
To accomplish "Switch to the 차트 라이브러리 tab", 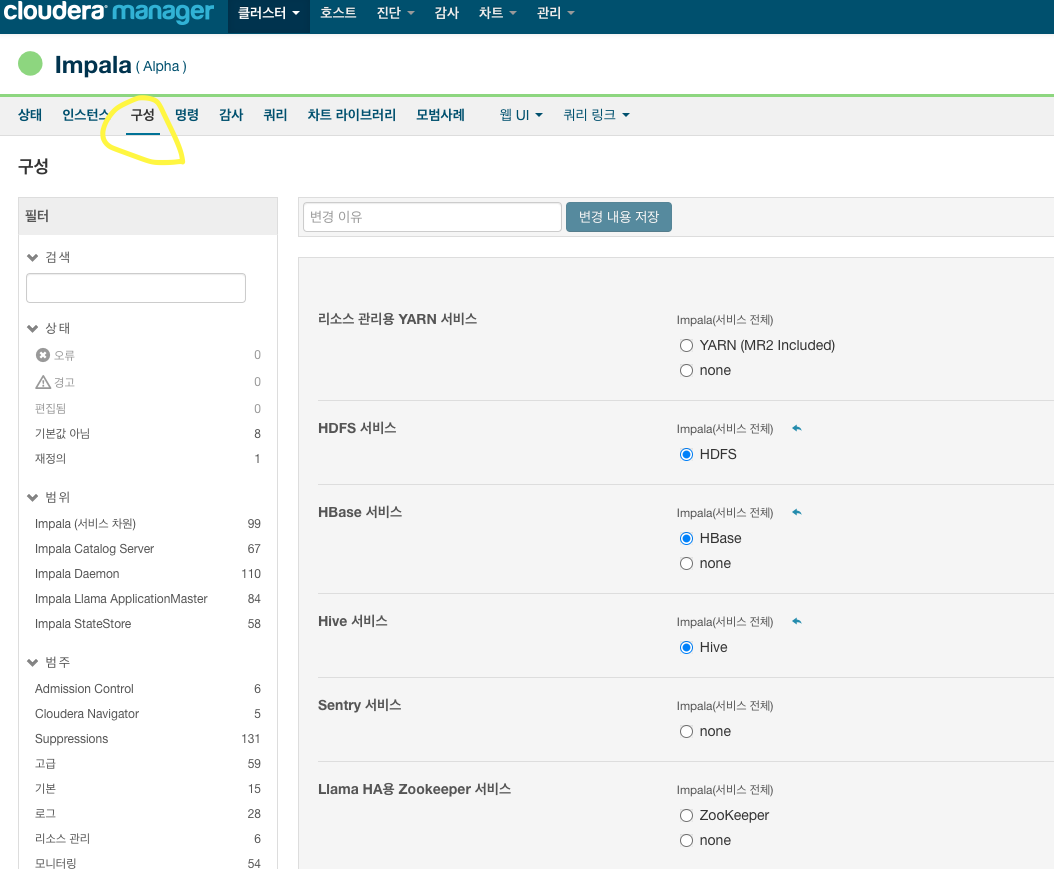I will click(x=352, y=115).
